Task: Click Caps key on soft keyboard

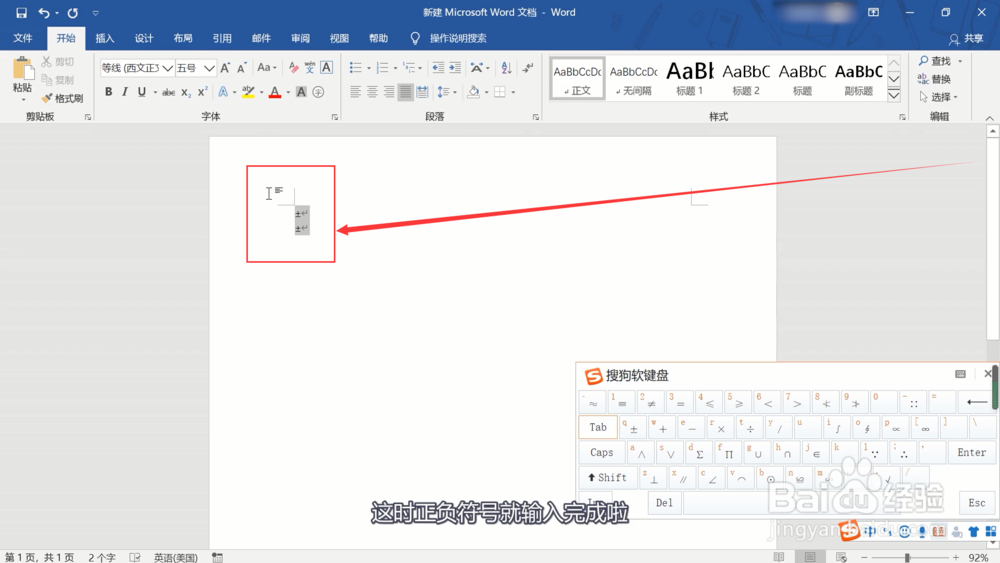Action: tap(601, 452)
